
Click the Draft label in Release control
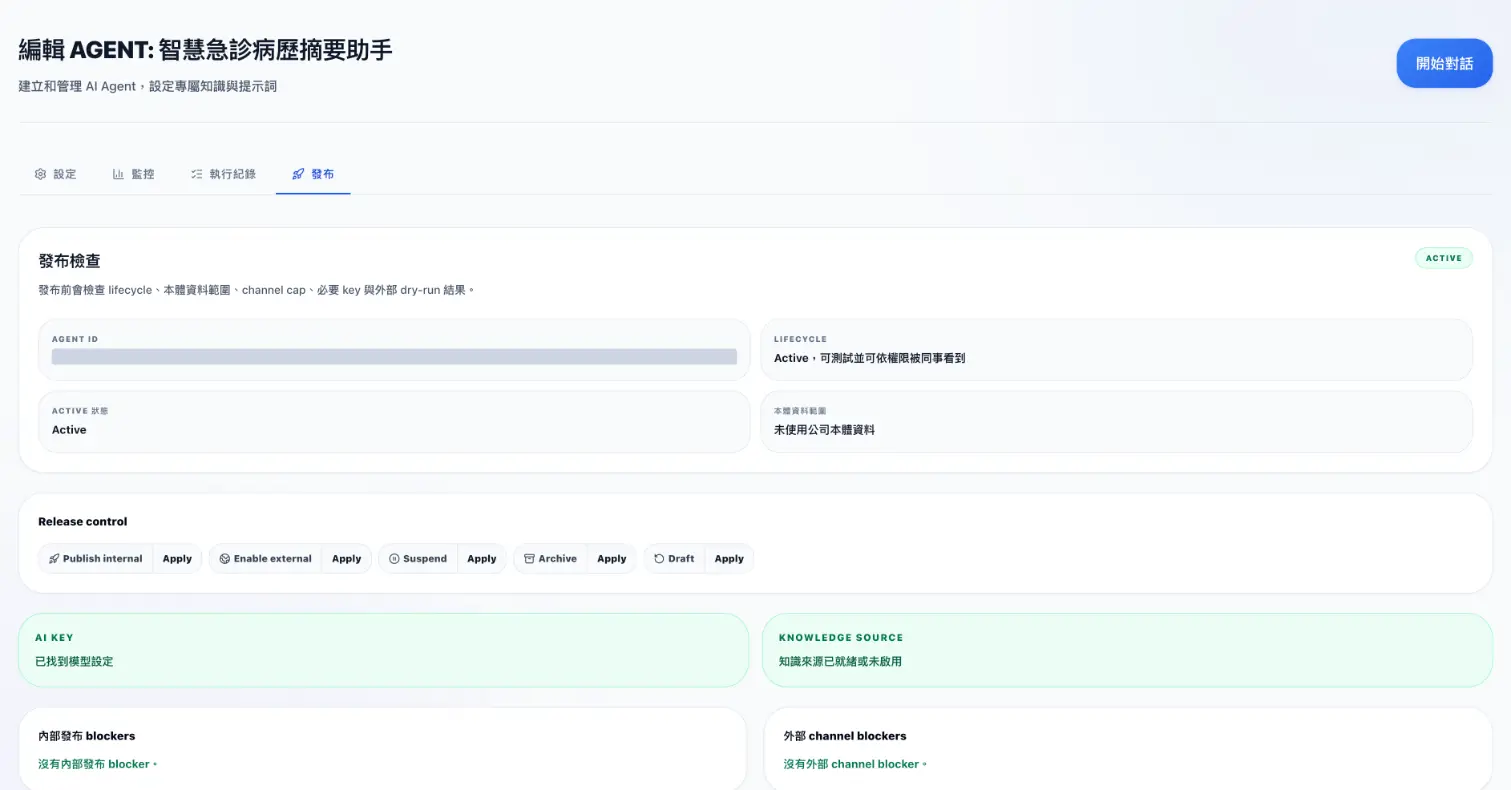pyautogui.click(x=681, y=559)
